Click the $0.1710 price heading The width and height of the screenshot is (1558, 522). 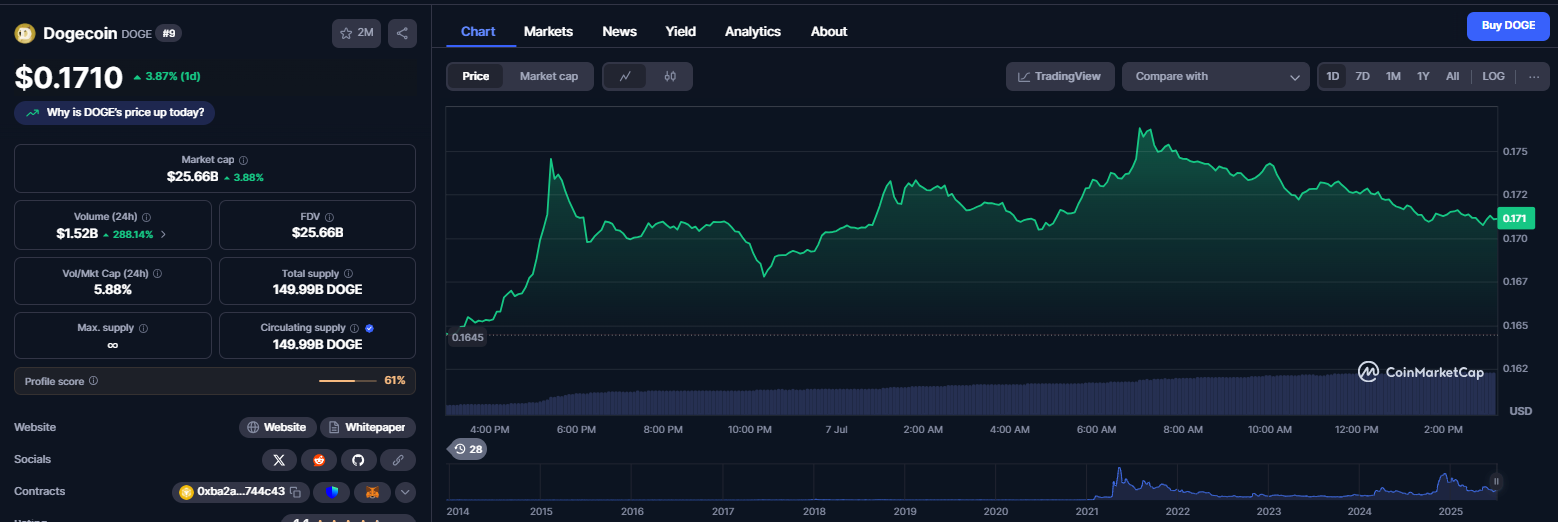pyautogui.click(x=68, y=77)
